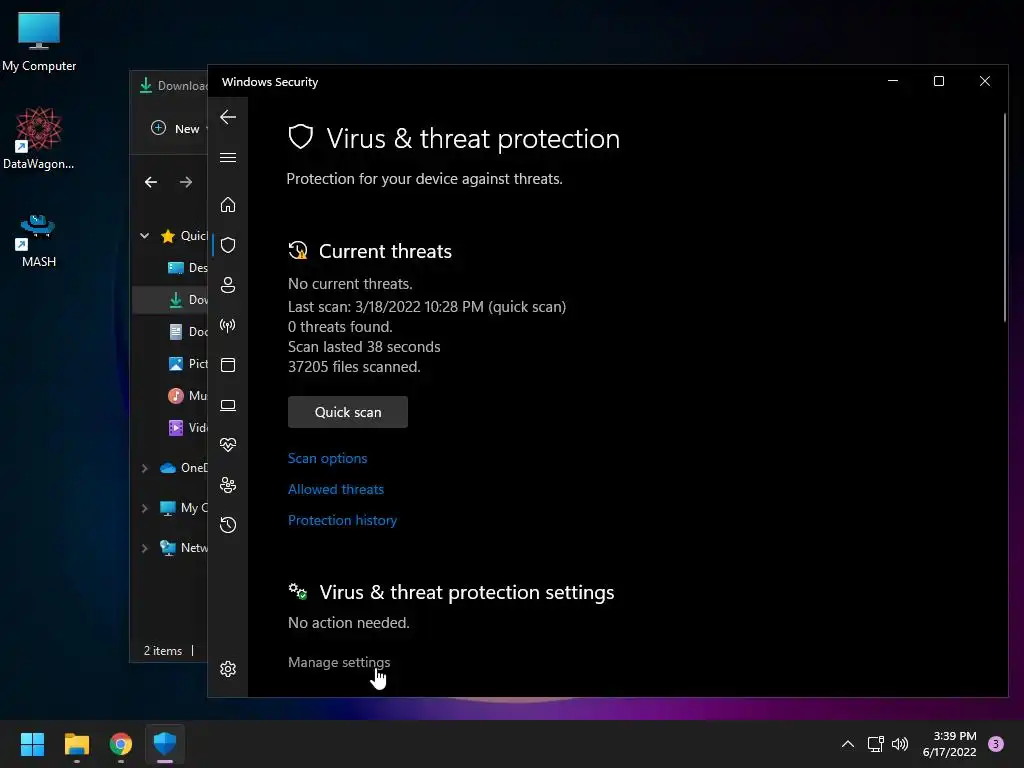The image size is (1024, 768).
Task: Open the Protection history link
Action: click(343, 520)
